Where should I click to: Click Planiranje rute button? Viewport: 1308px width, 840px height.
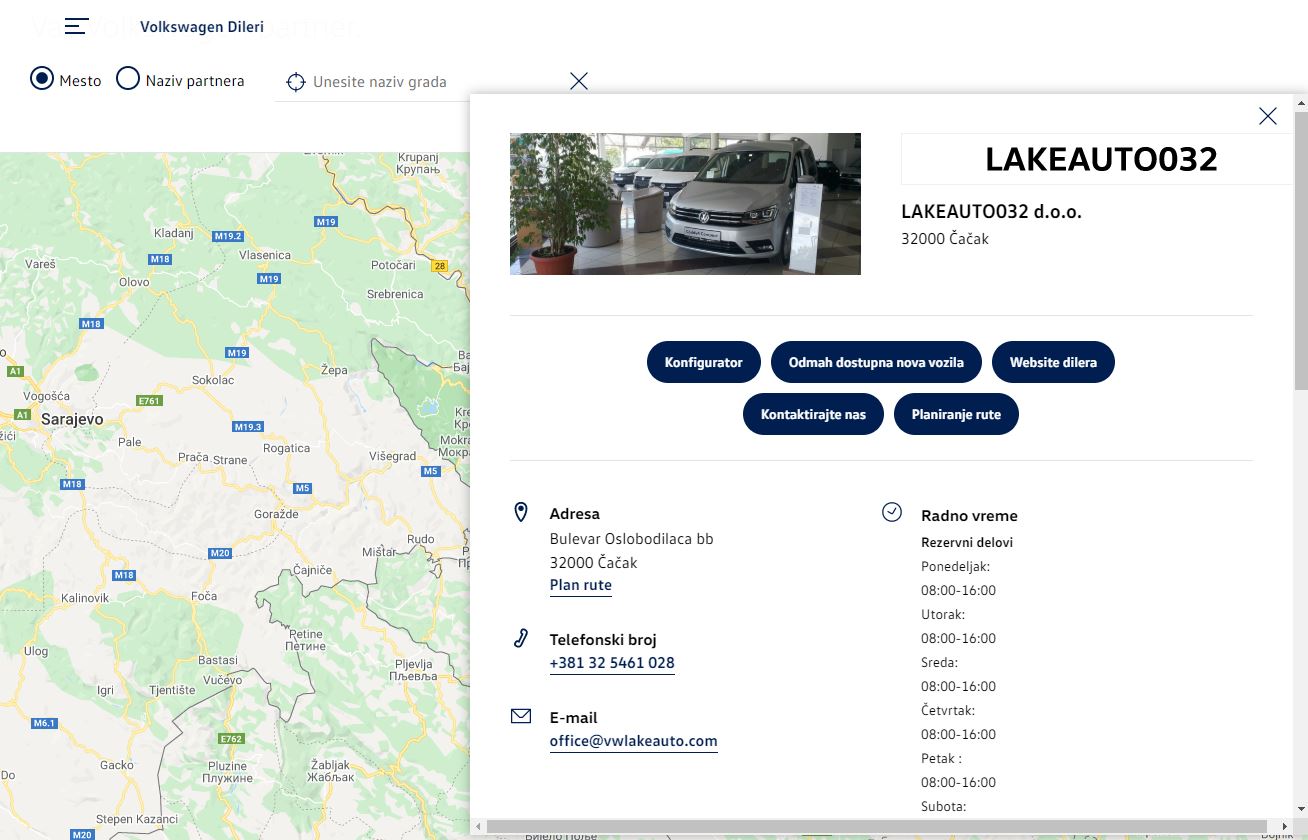click(956, 414)
